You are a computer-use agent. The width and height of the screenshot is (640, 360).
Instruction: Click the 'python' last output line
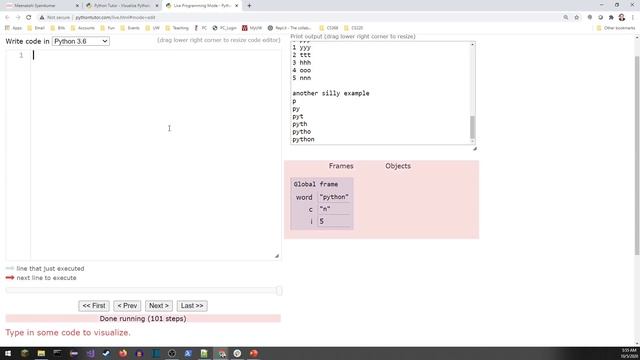pyautogui.click(x=303, y=140)
